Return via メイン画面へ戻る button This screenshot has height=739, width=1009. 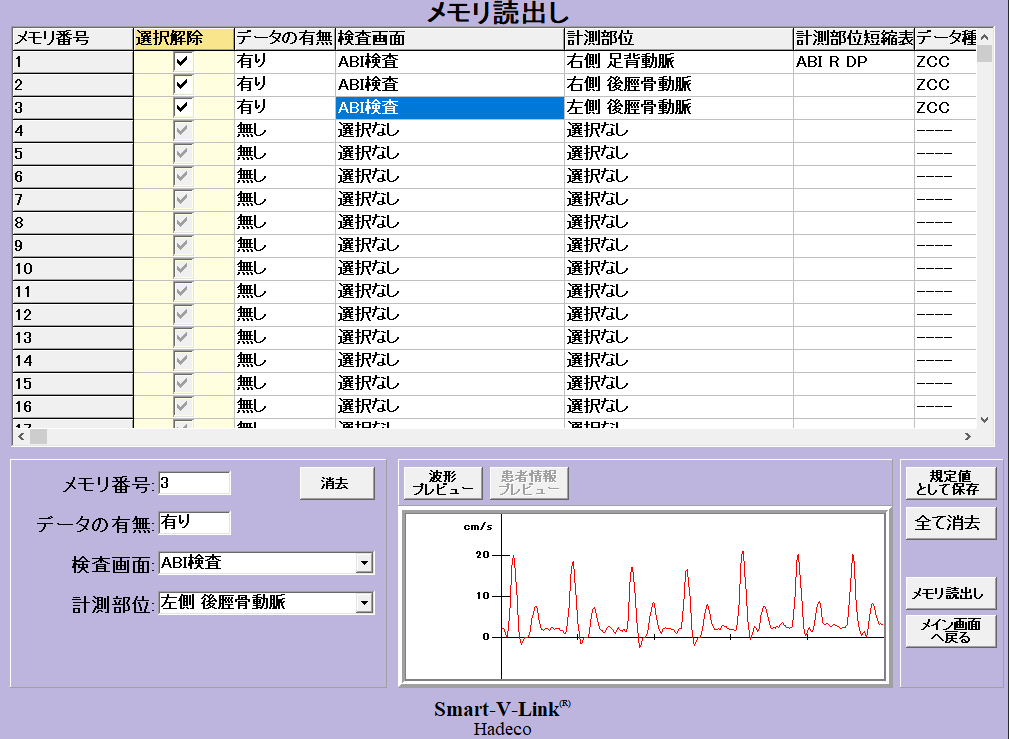coord(949,631)
